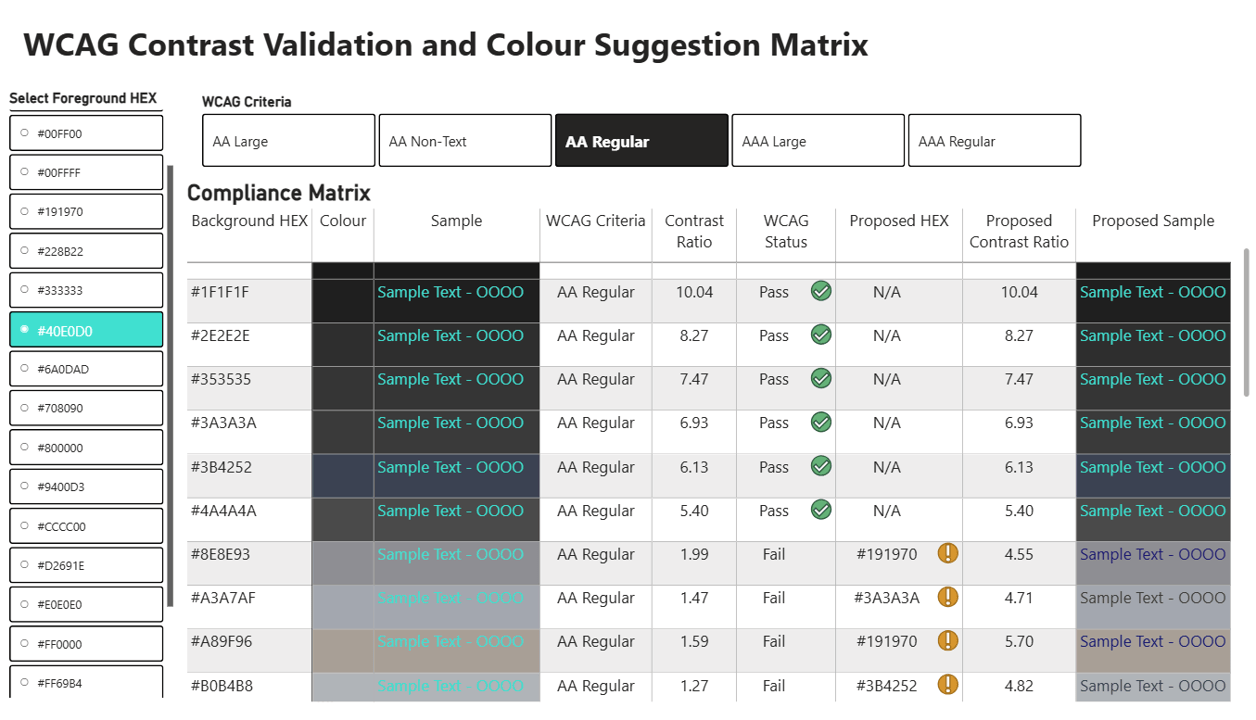Switch WCAG criteria to AA Non-Text
Screen dimensions: 1256x720
[x=465, y=140]
